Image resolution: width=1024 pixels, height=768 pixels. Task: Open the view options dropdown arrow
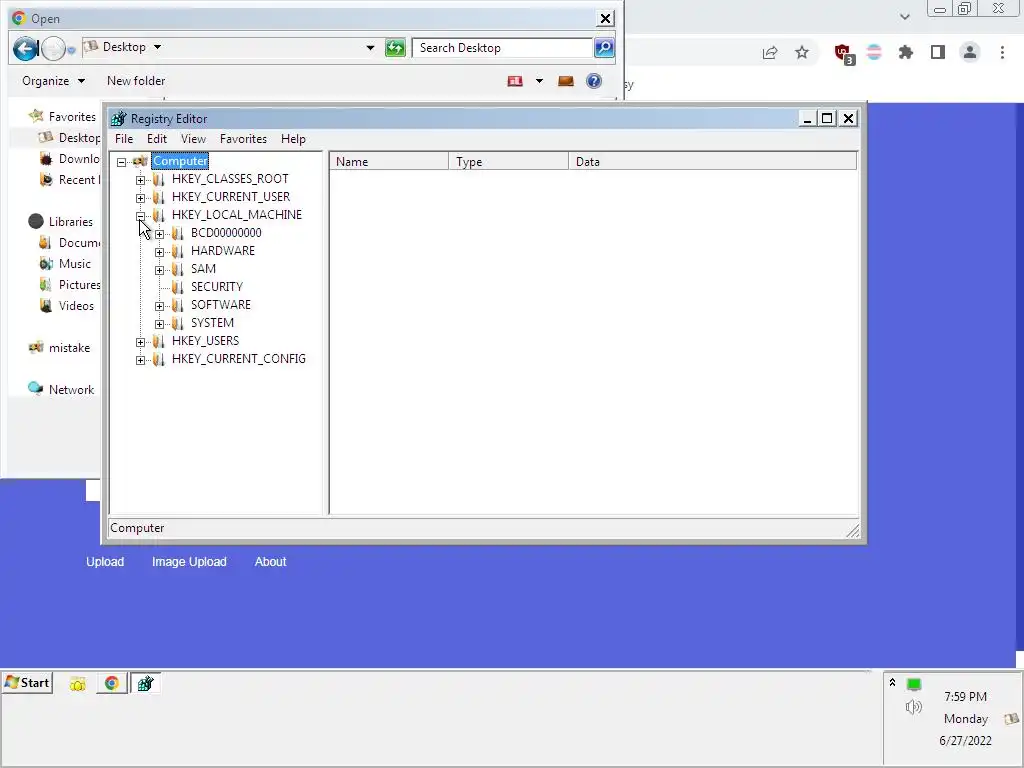coord(539,81)
